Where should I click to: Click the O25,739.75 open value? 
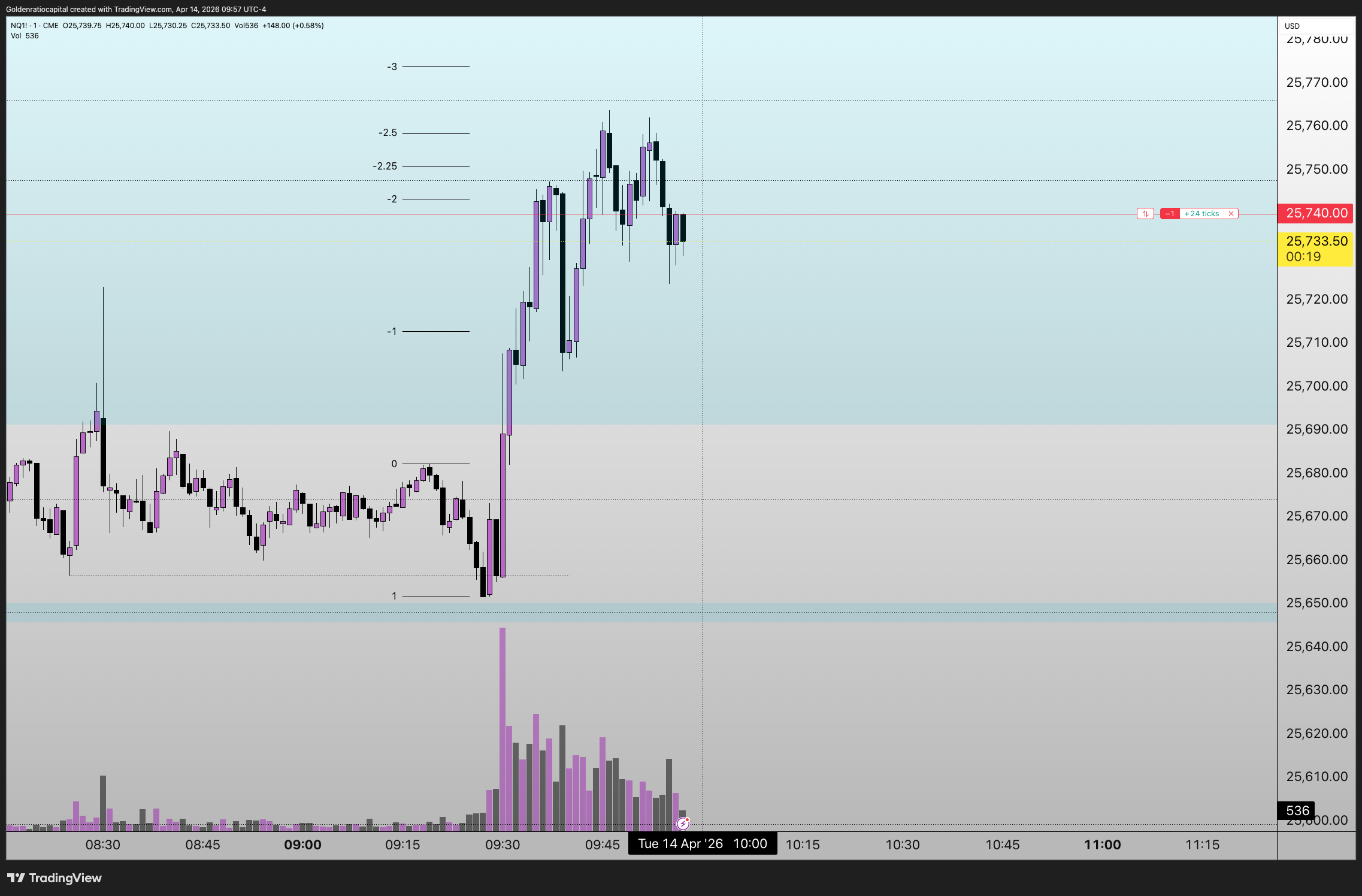click(82, 26)
